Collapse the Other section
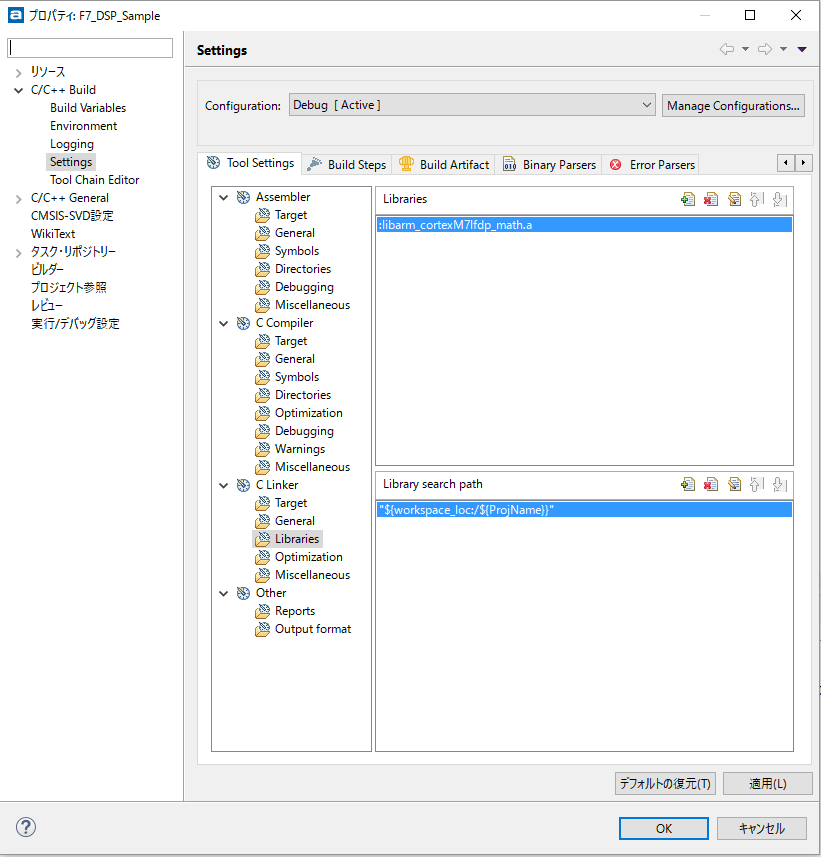 click(224, 594)
